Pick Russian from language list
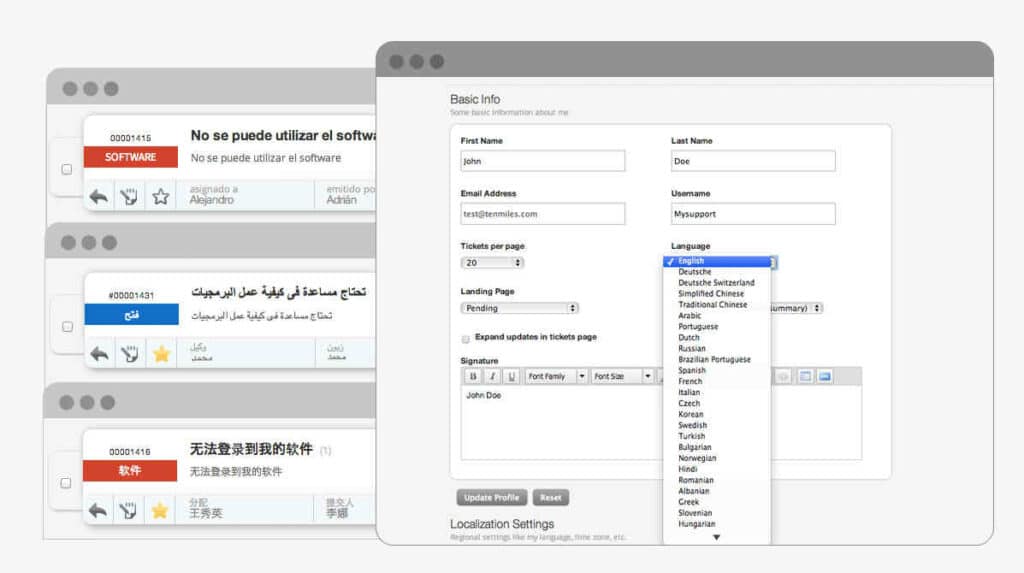The height and width of the screenshot is (573, 1024). click(x=717, y=348)
